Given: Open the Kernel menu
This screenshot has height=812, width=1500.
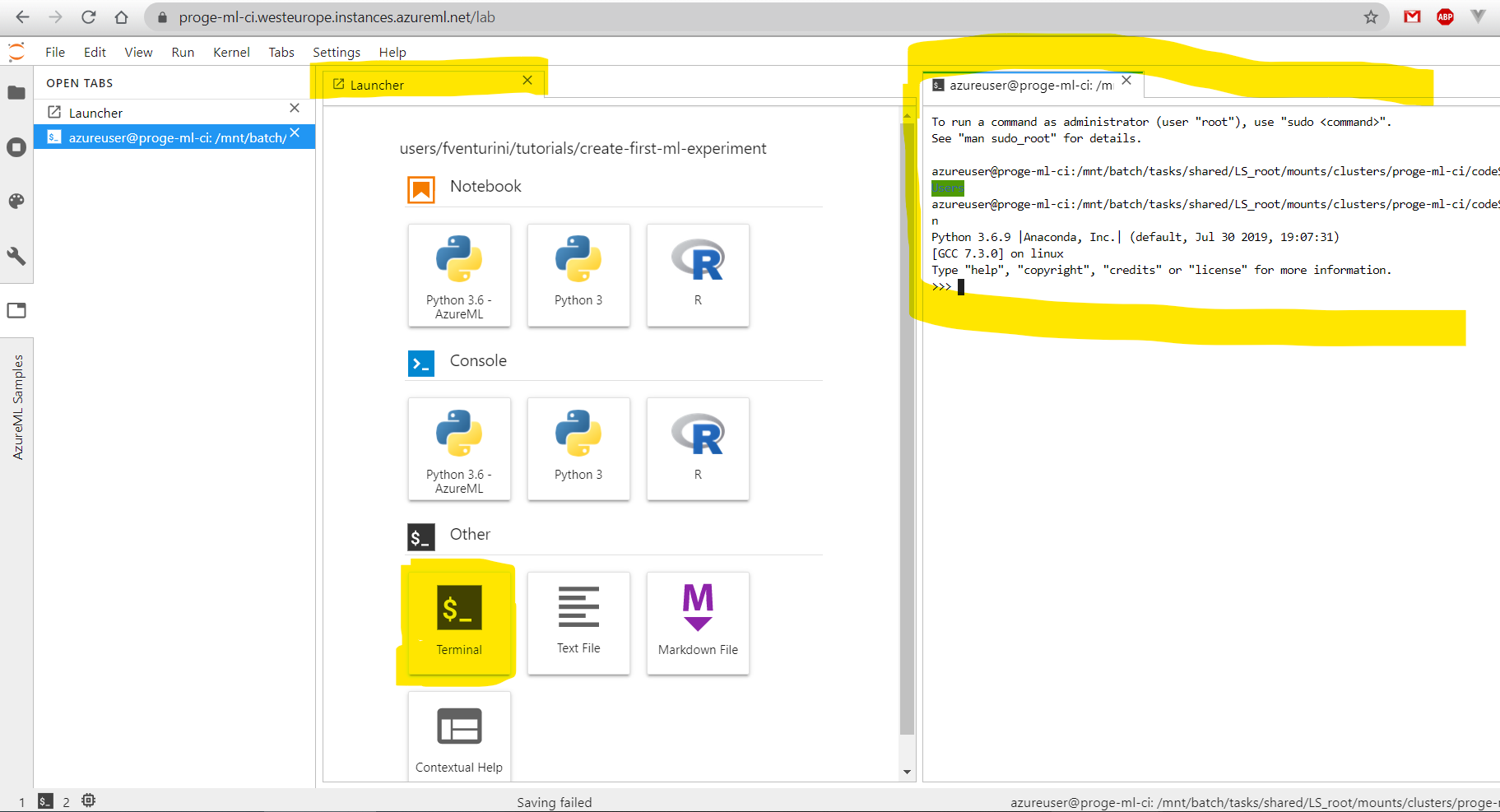Looking at the screenshot, I should pyautogui.click(x=231, y=52).
